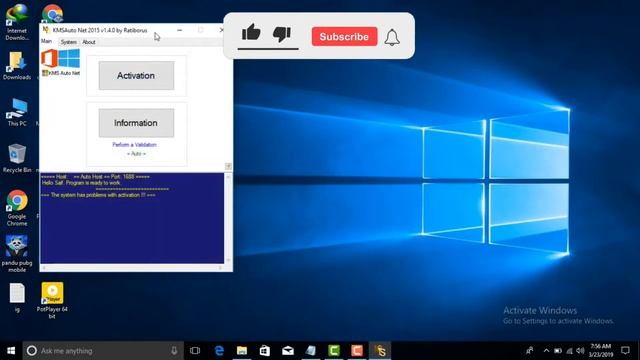Click the Cortana microphone icon

click(x=174, y=351)
